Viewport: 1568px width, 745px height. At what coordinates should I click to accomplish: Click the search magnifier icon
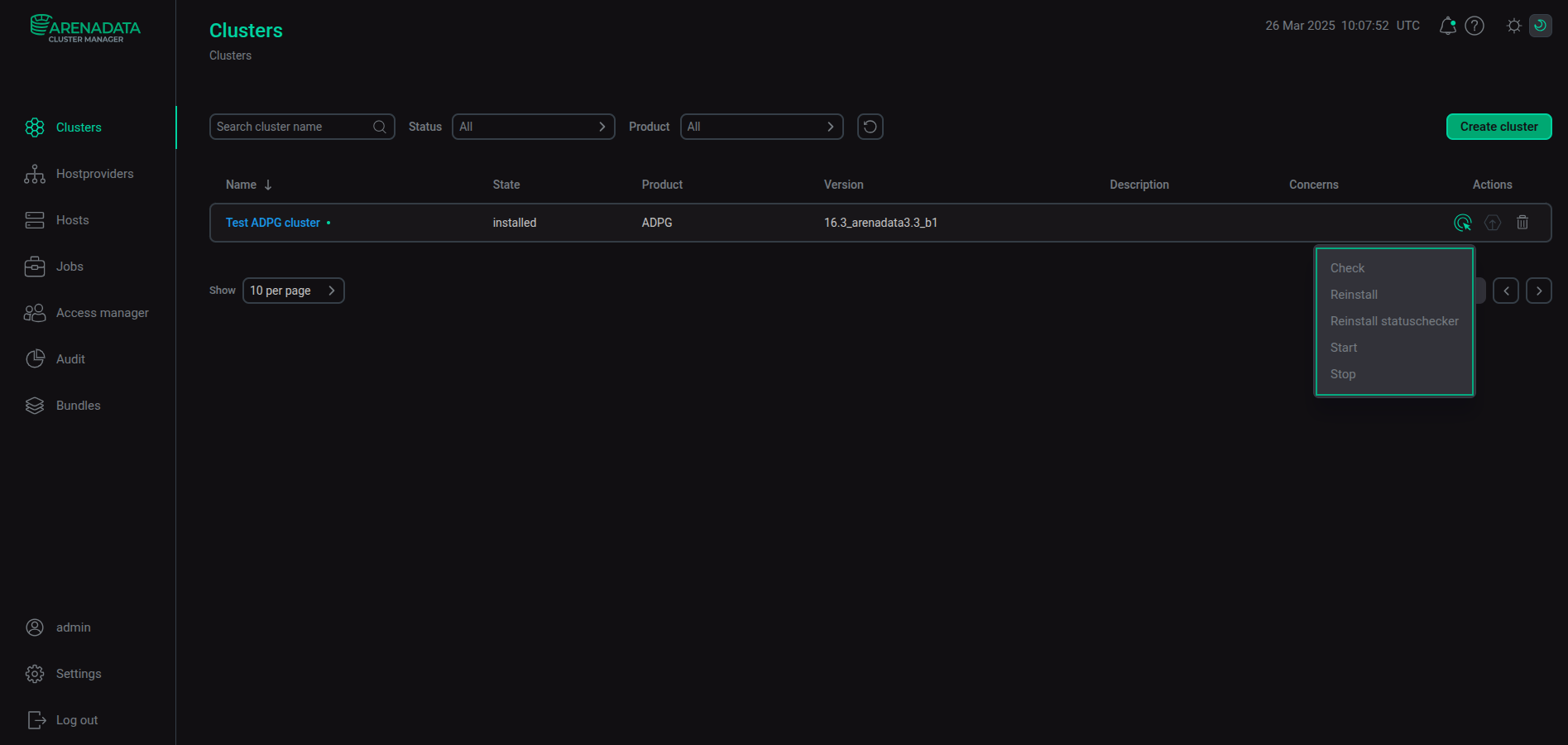(380, 127)
